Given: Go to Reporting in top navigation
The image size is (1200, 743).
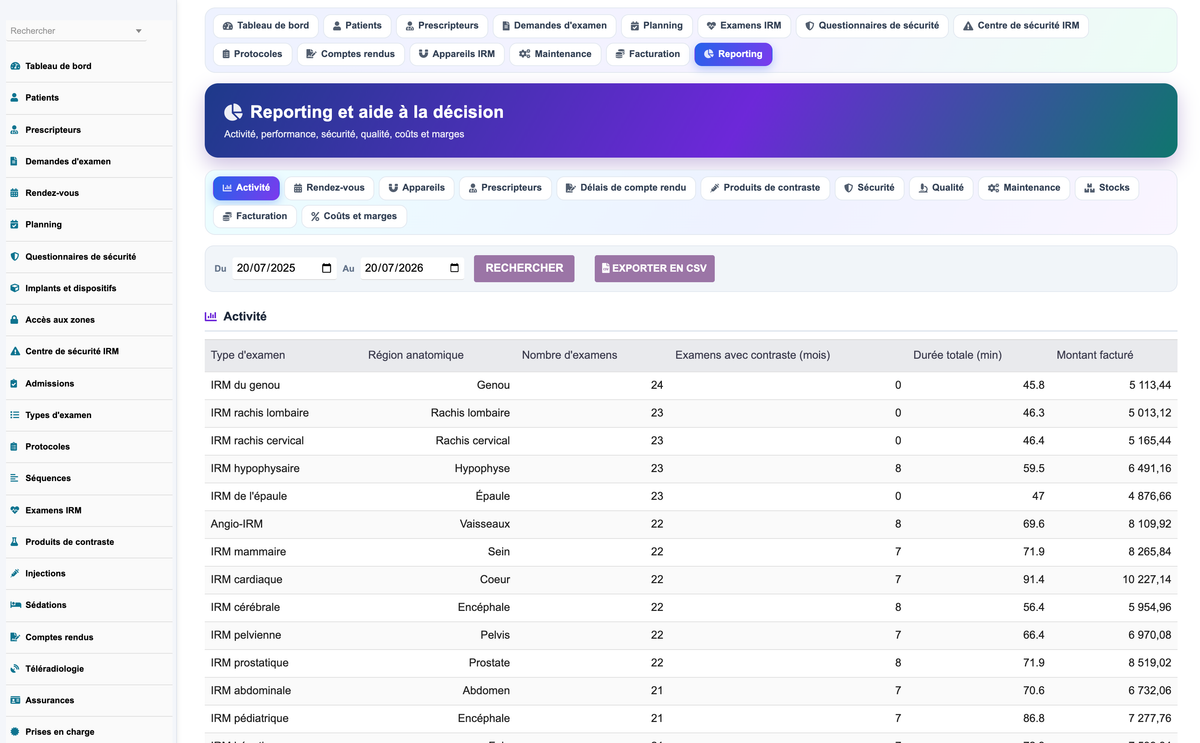Looking at the screenshot, I should (x=733, y=54).
